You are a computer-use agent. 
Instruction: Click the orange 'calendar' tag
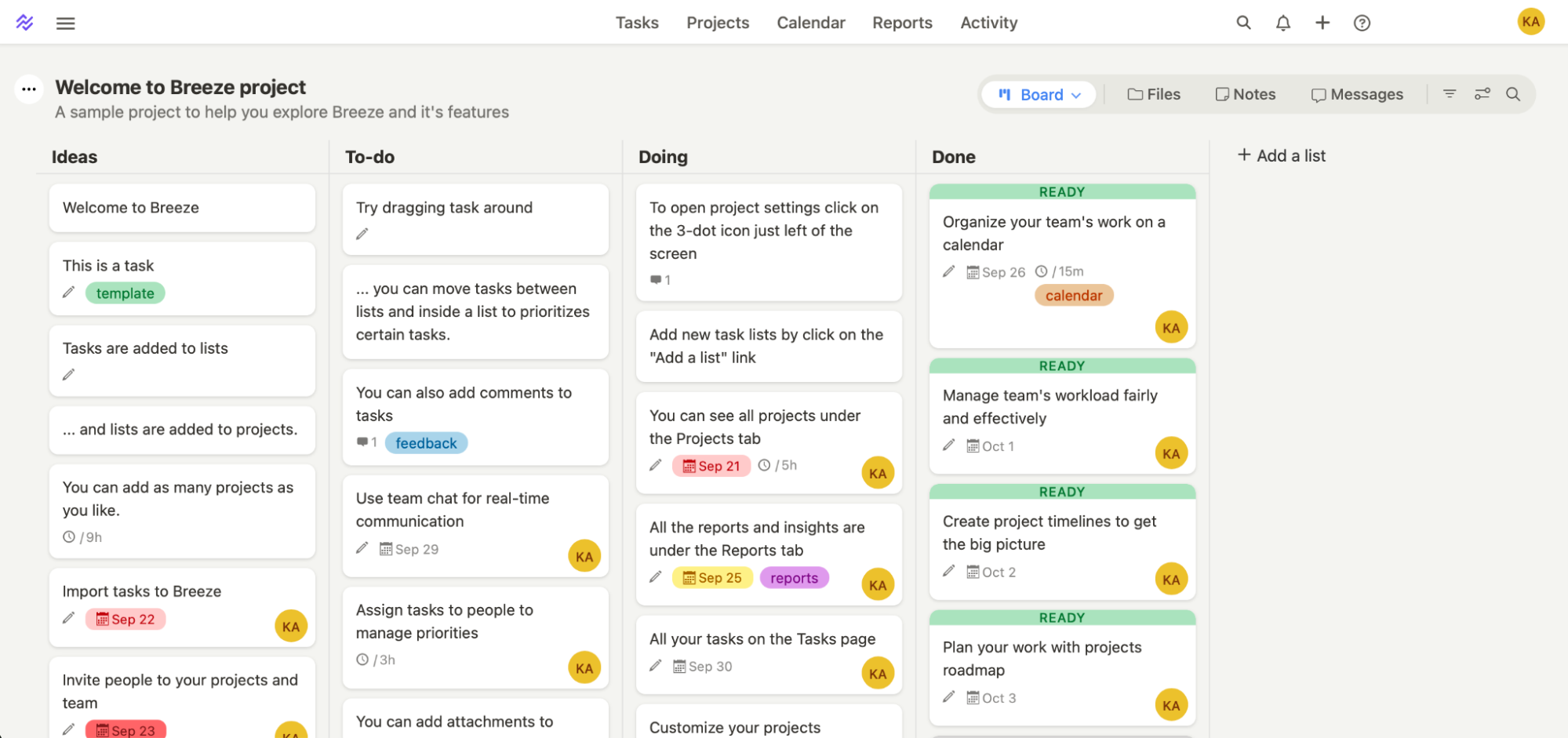click(1074, 296)
